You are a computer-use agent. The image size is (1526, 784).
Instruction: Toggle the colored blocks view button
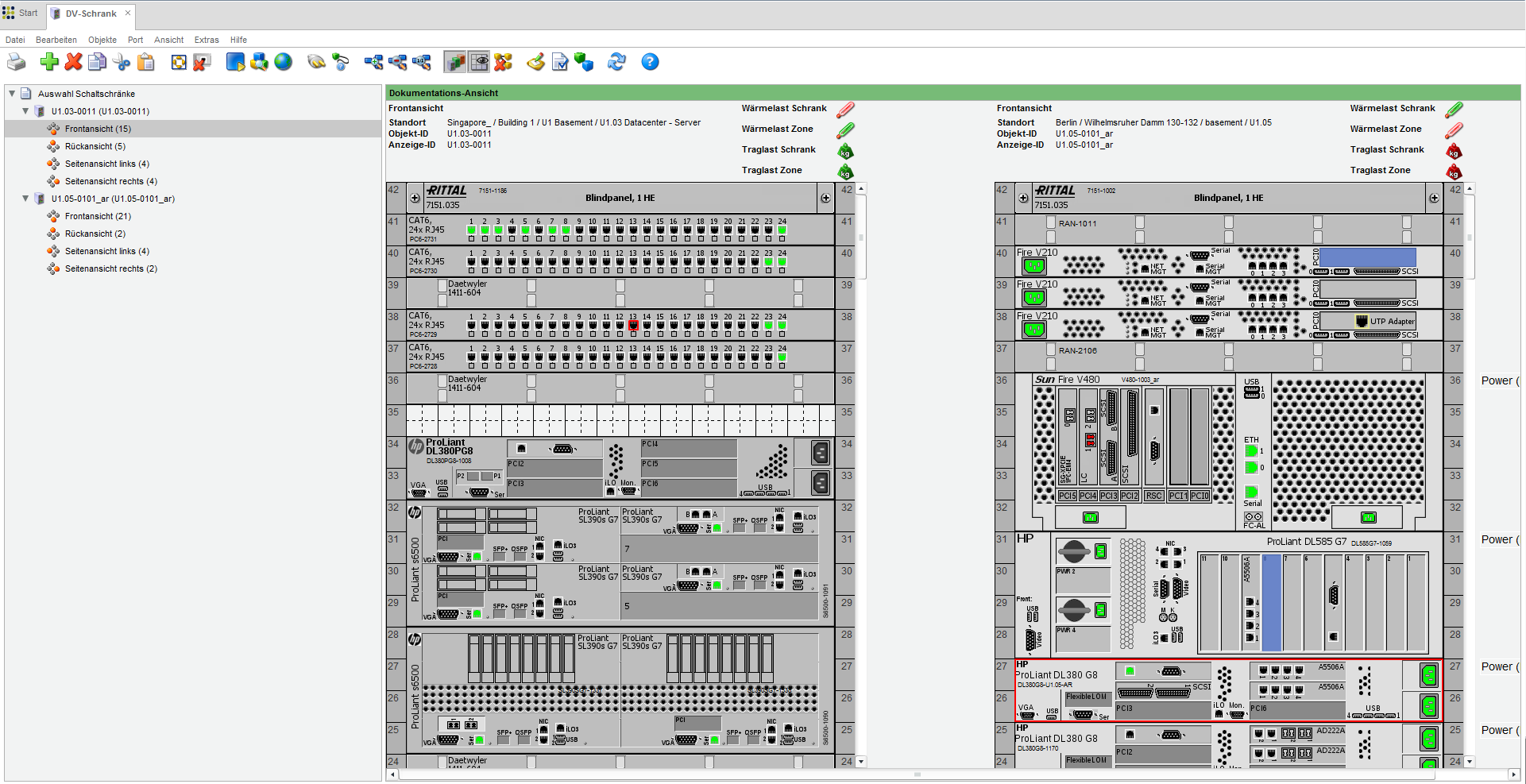[x=455, y=62]
